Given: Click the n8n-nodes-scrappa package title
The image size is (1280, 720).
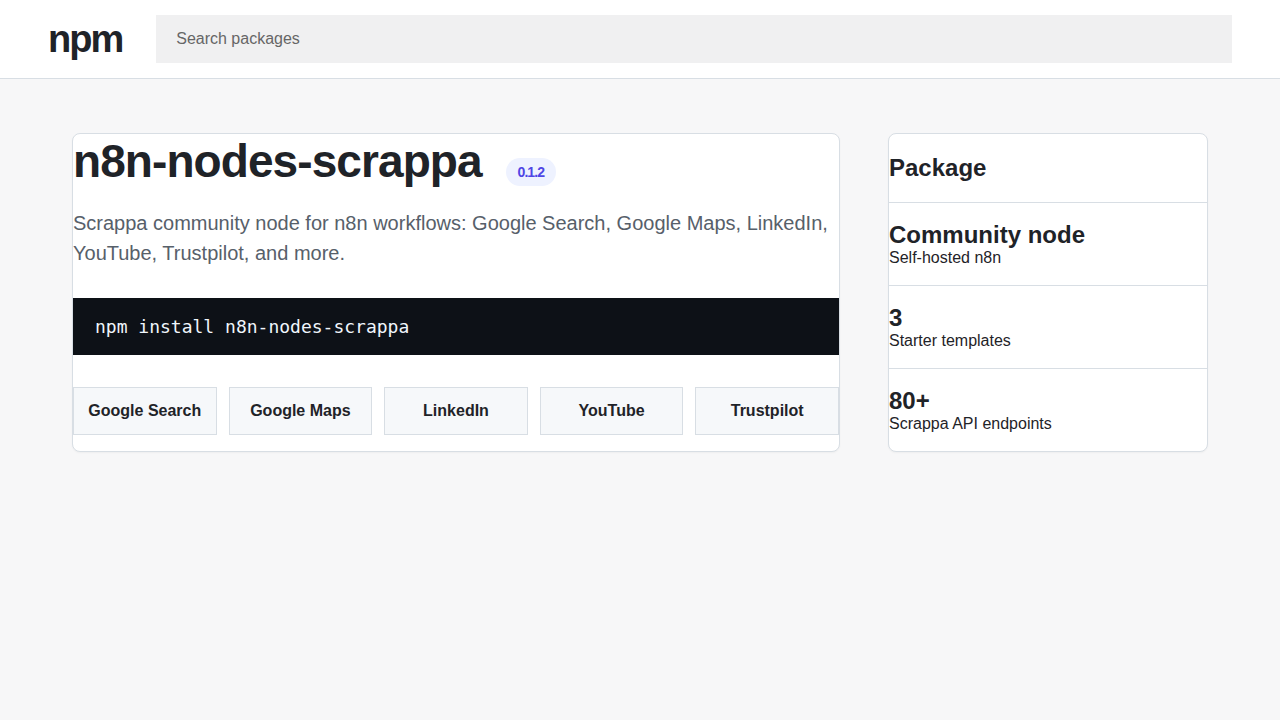Looking at the screenshot, I should pos(278,161).
